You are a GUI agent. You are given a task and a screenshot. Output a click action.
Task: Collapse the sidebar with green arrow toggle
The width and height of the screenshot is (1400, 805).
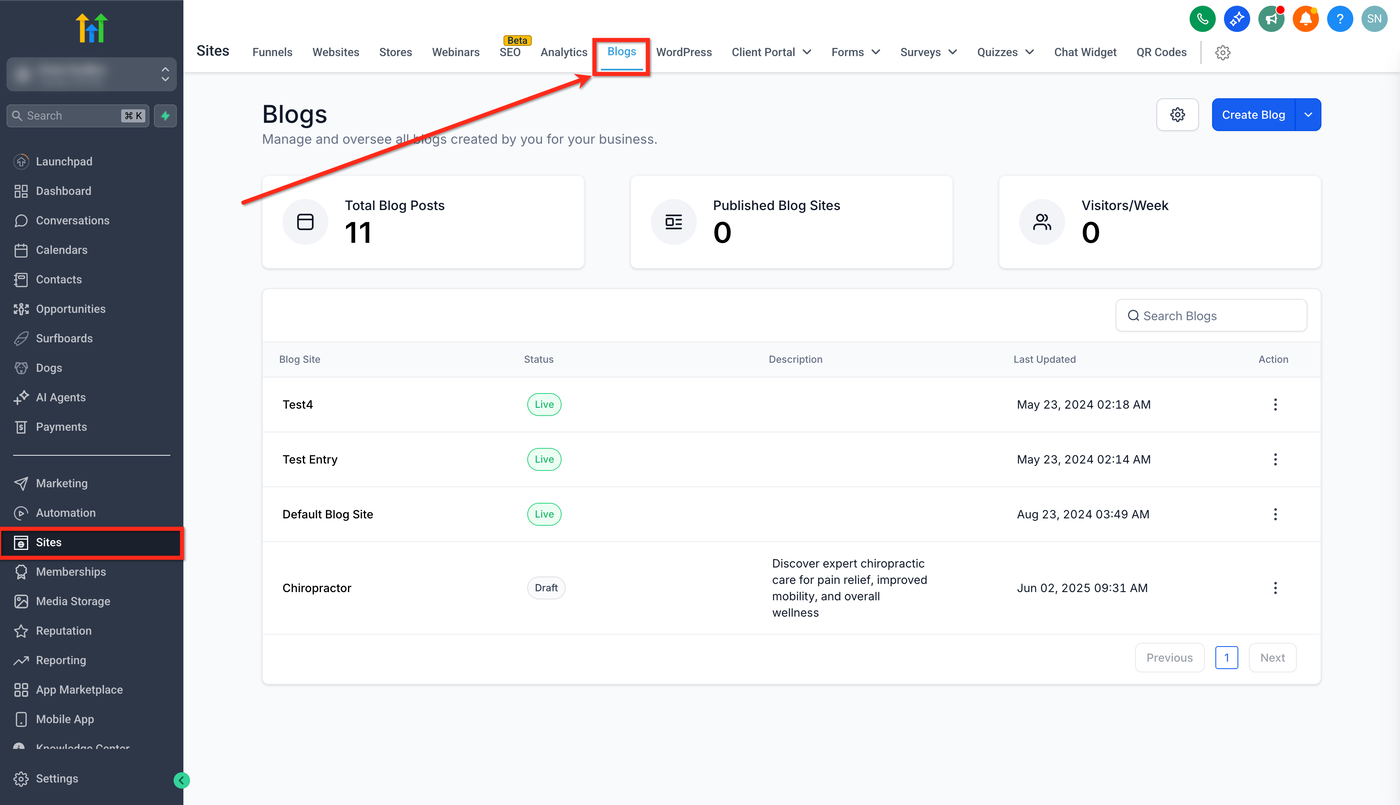pyautogui.click(x=181, y=780)
